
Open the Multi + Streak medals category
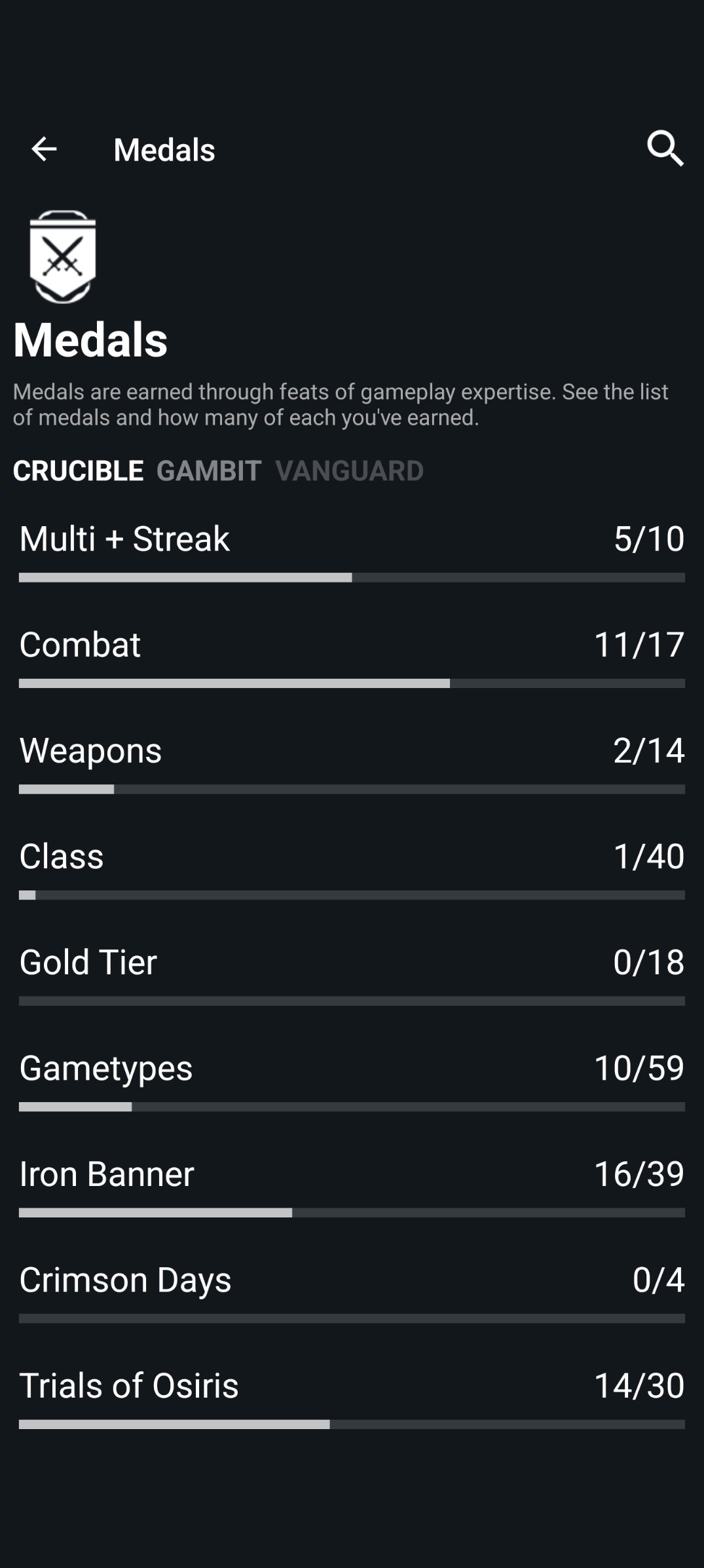tap(124, 539)
